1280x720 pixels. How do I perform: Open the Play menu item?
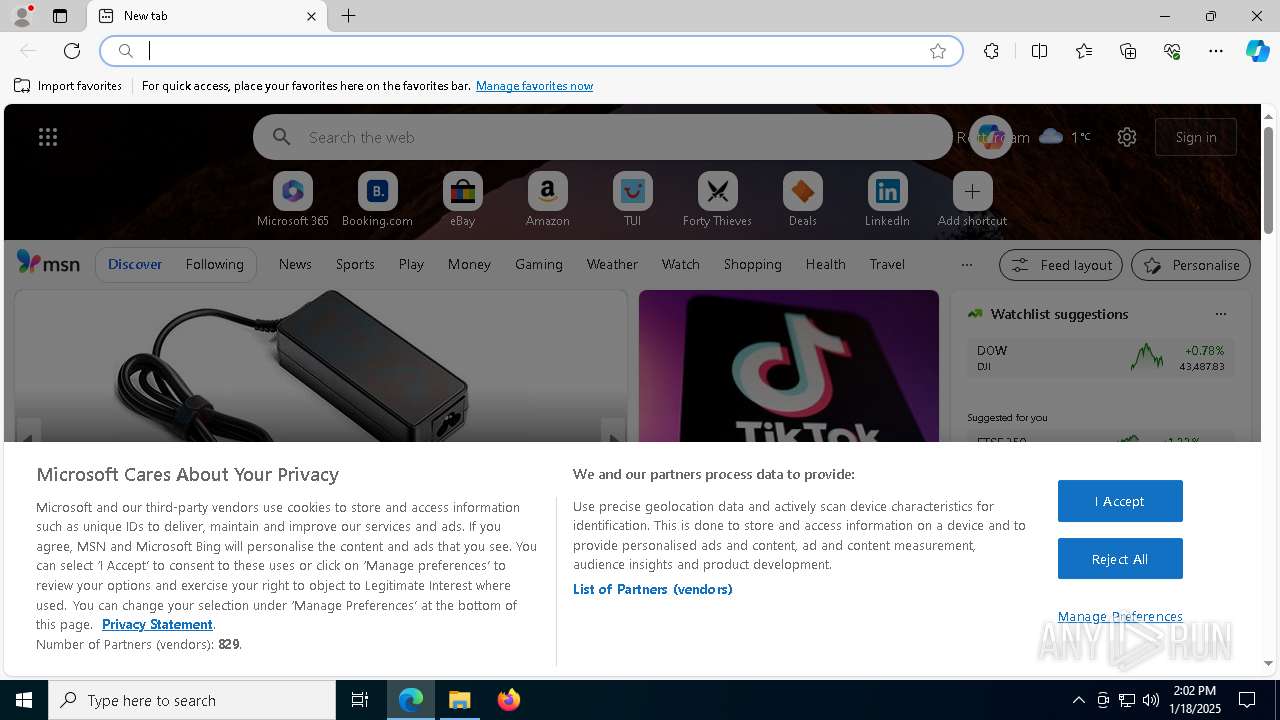(x=411, y=264)
